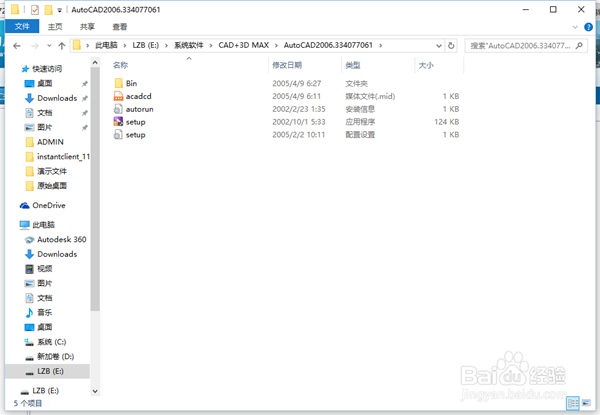Open 系统 (C:) drive

51,342
